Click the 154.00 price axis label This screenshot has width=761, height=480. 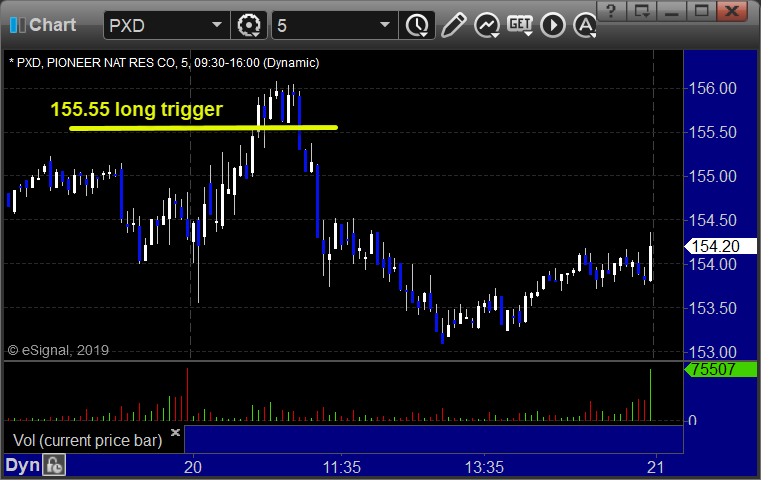712,265
